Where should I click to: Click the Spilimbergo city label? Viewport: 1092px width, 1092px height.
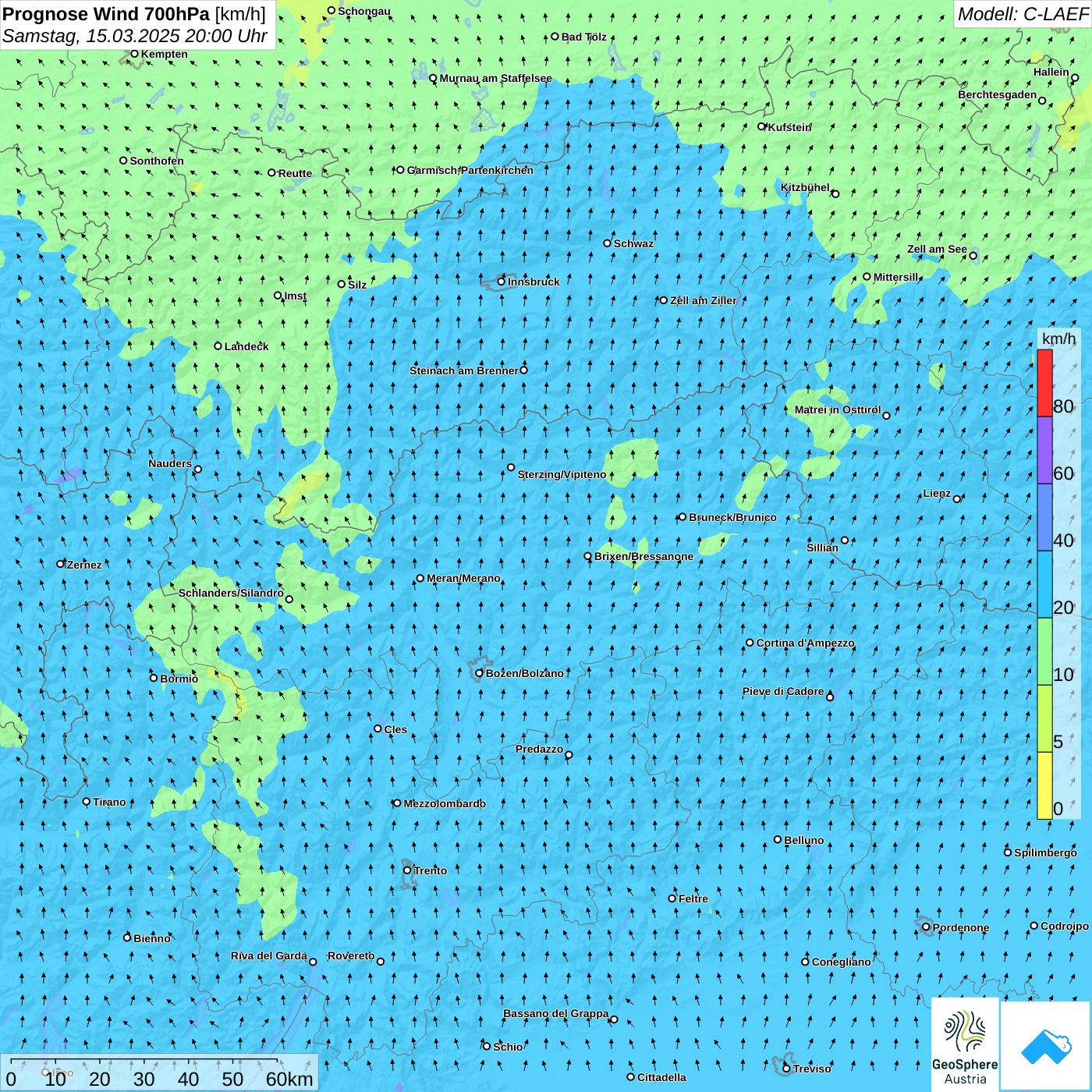[1045, 853]
